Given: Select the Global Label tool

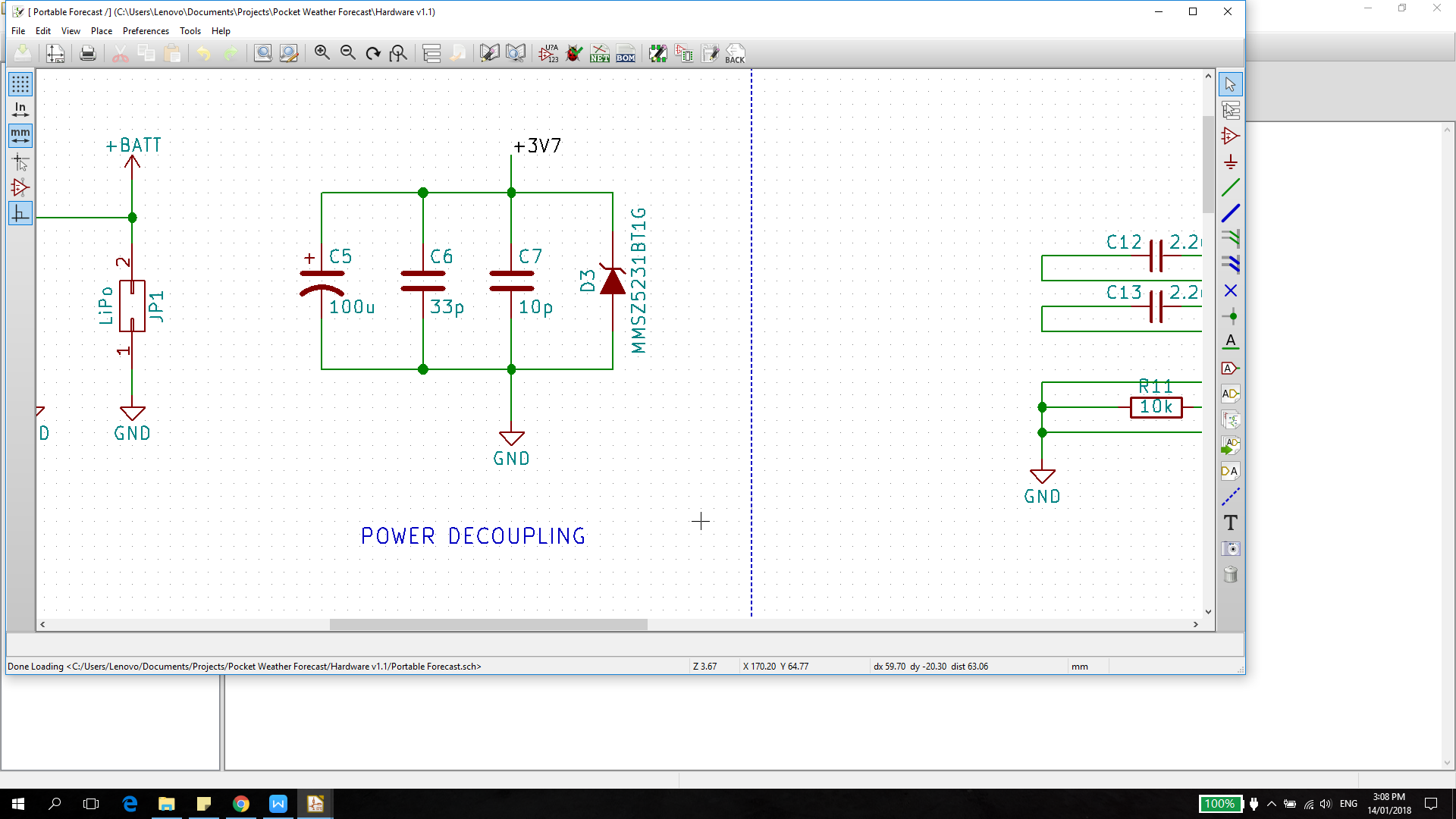Looking at the screenshot, I should (1230, 368).
